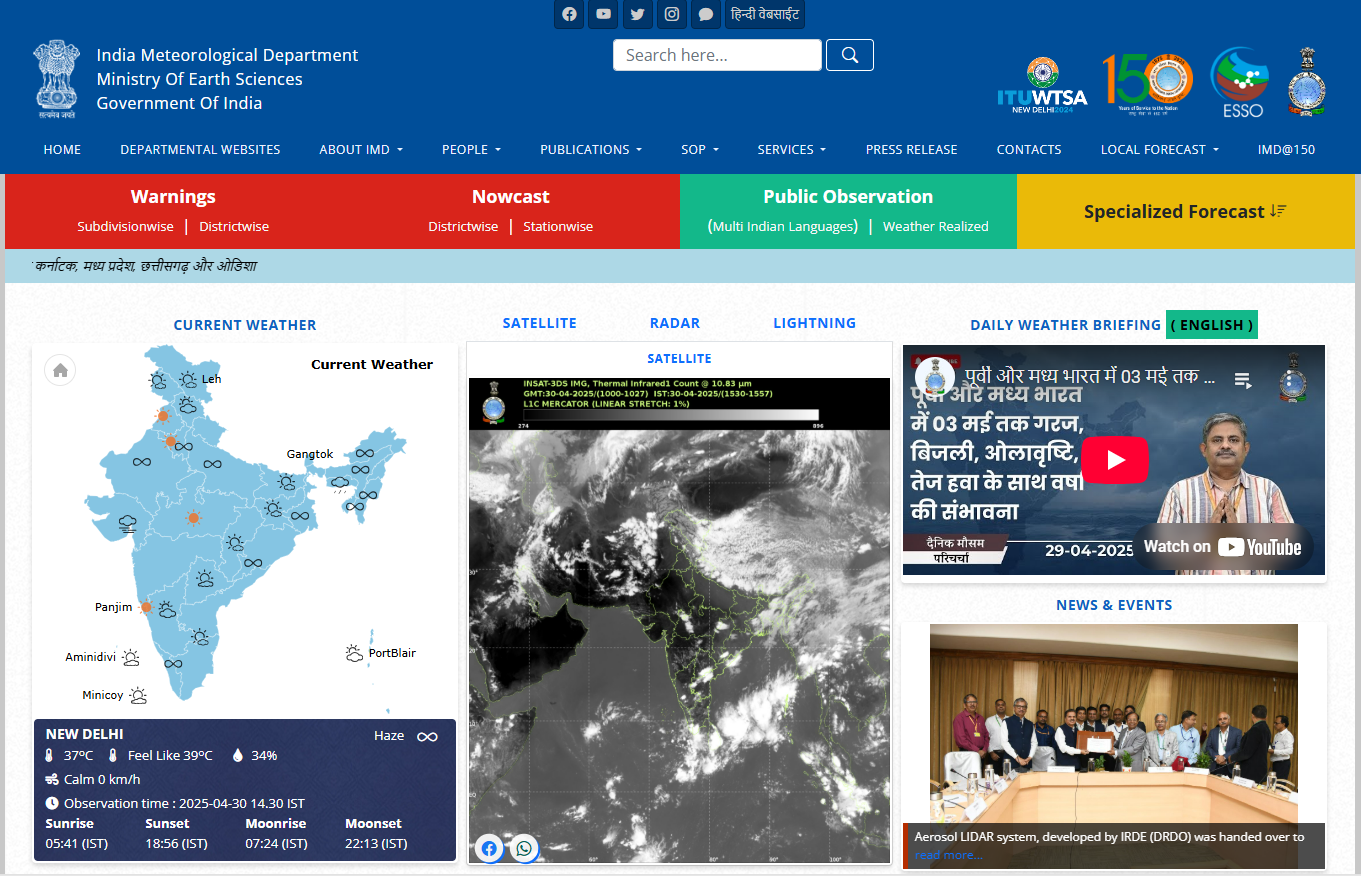Open Warnings Subdivisionwise link
Viewport: 1361px width, 876px height.
pos(125,226)
